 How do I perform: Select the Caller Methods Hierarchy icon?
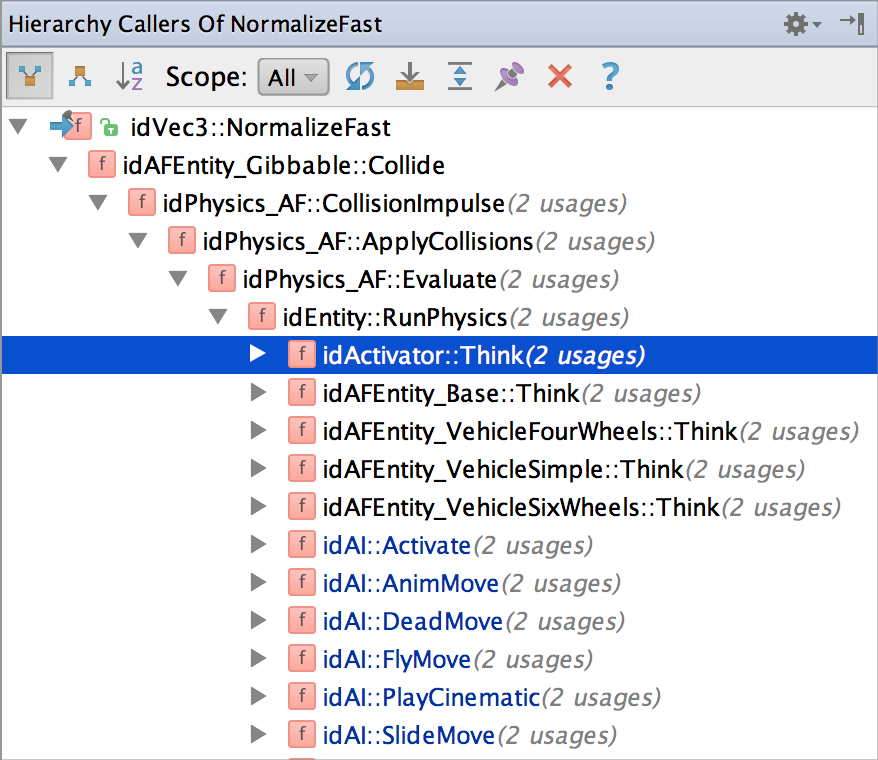click(x=29, y=76)
